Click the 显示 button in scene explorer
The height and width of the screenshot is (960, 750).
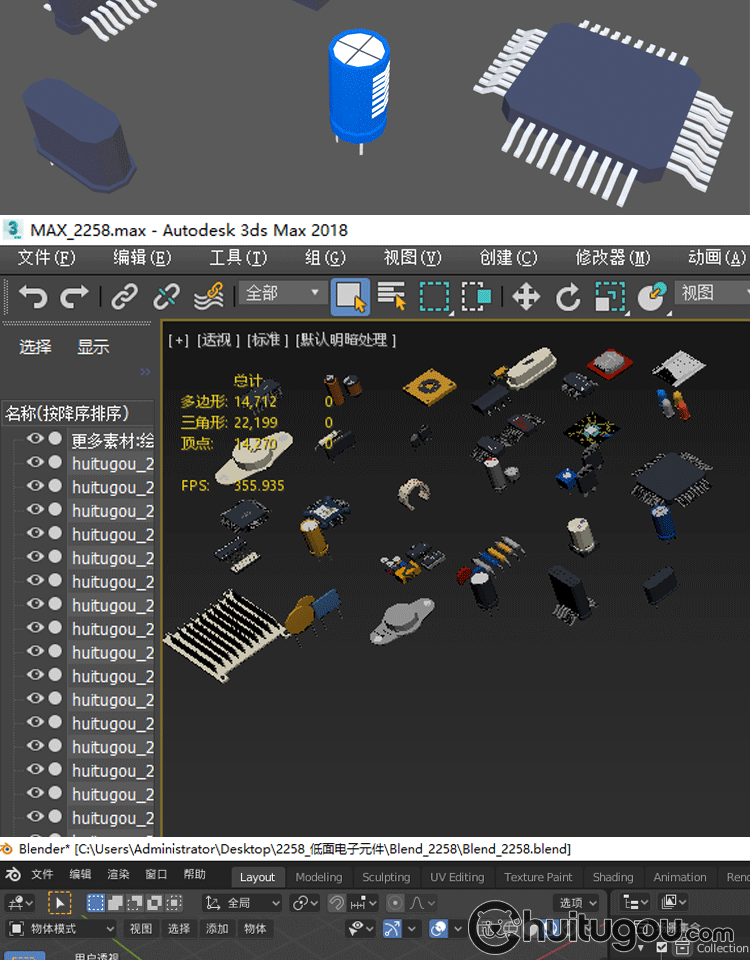(x=93, y=347)
